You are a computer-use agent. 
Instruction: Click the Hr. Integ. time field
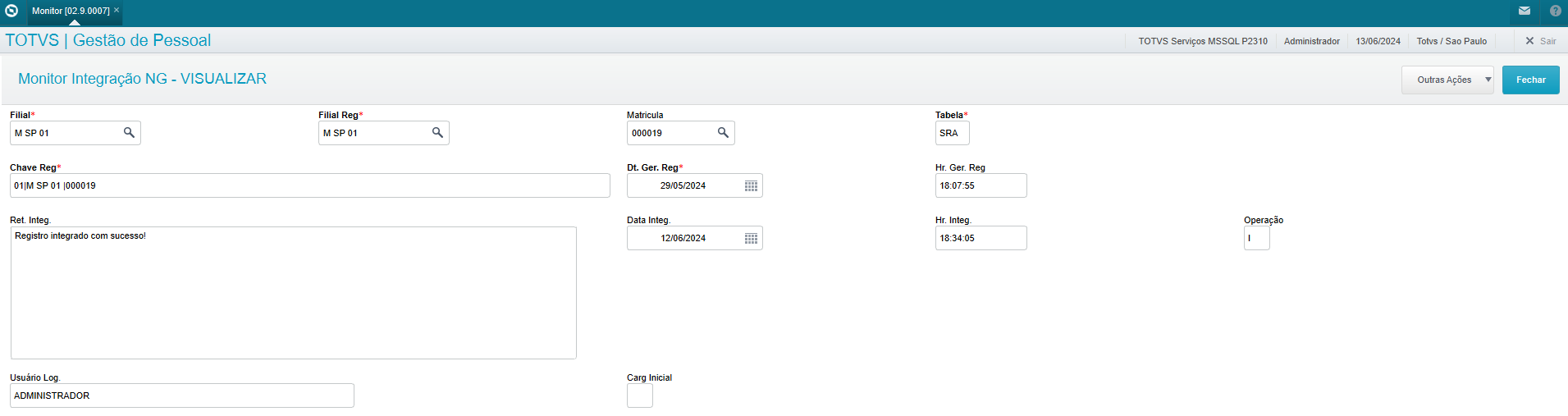coord(981,238)
